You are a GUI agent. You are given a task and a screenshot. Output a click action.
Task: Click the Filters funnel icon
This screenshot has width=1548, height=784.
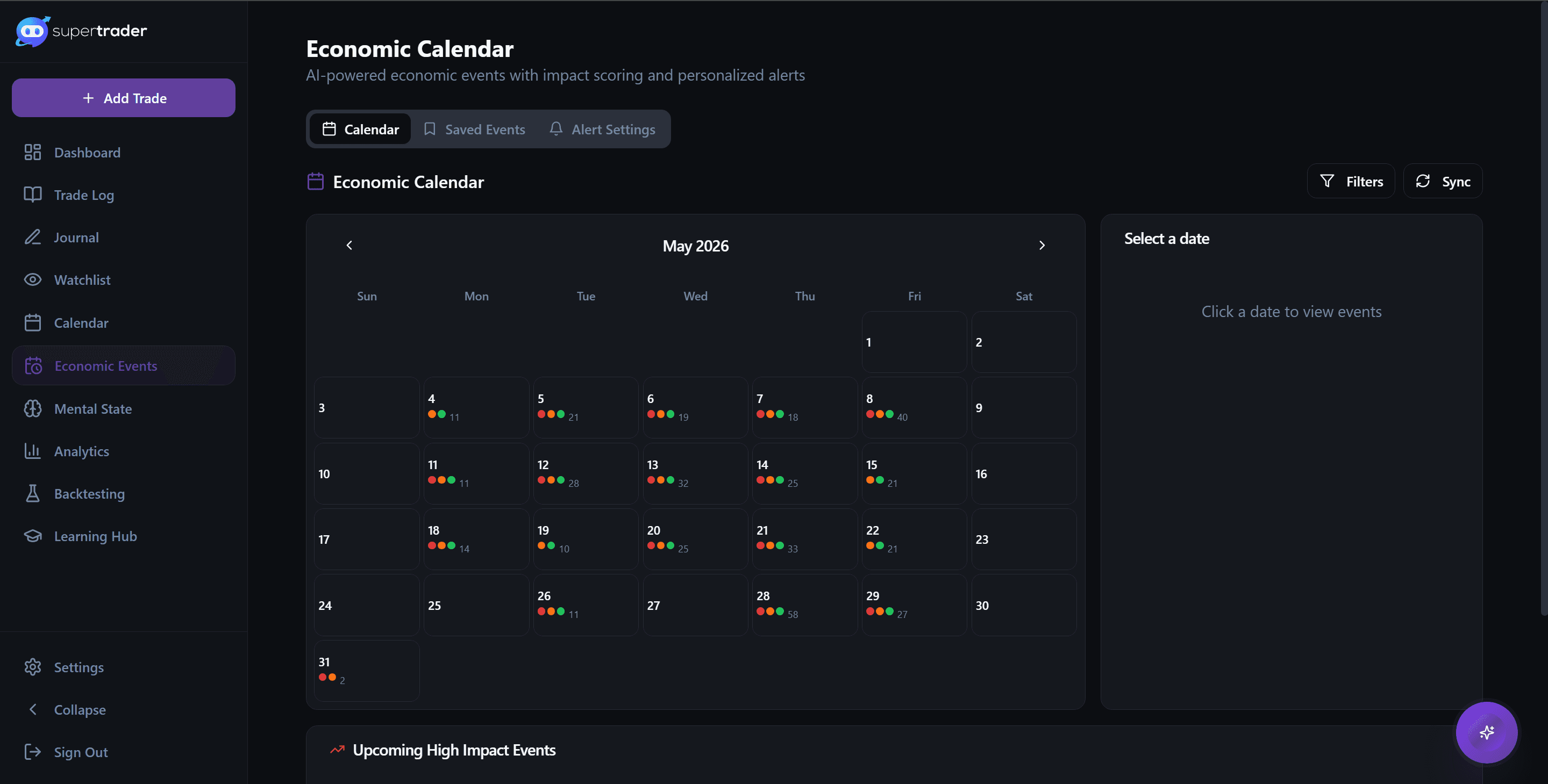tap(1327, 181)
